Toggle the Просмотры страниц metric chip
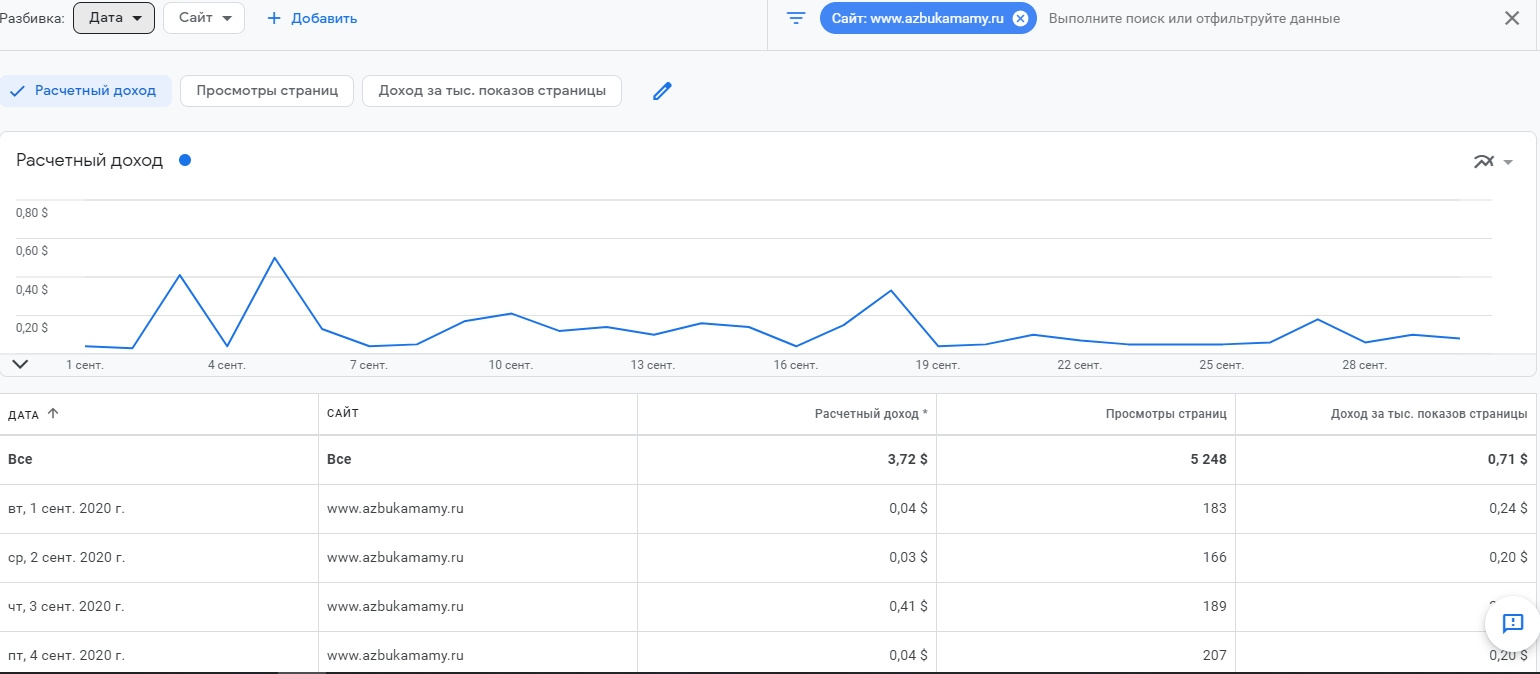The width and height of the screenshot is (1540, 674). coord(274,91)
